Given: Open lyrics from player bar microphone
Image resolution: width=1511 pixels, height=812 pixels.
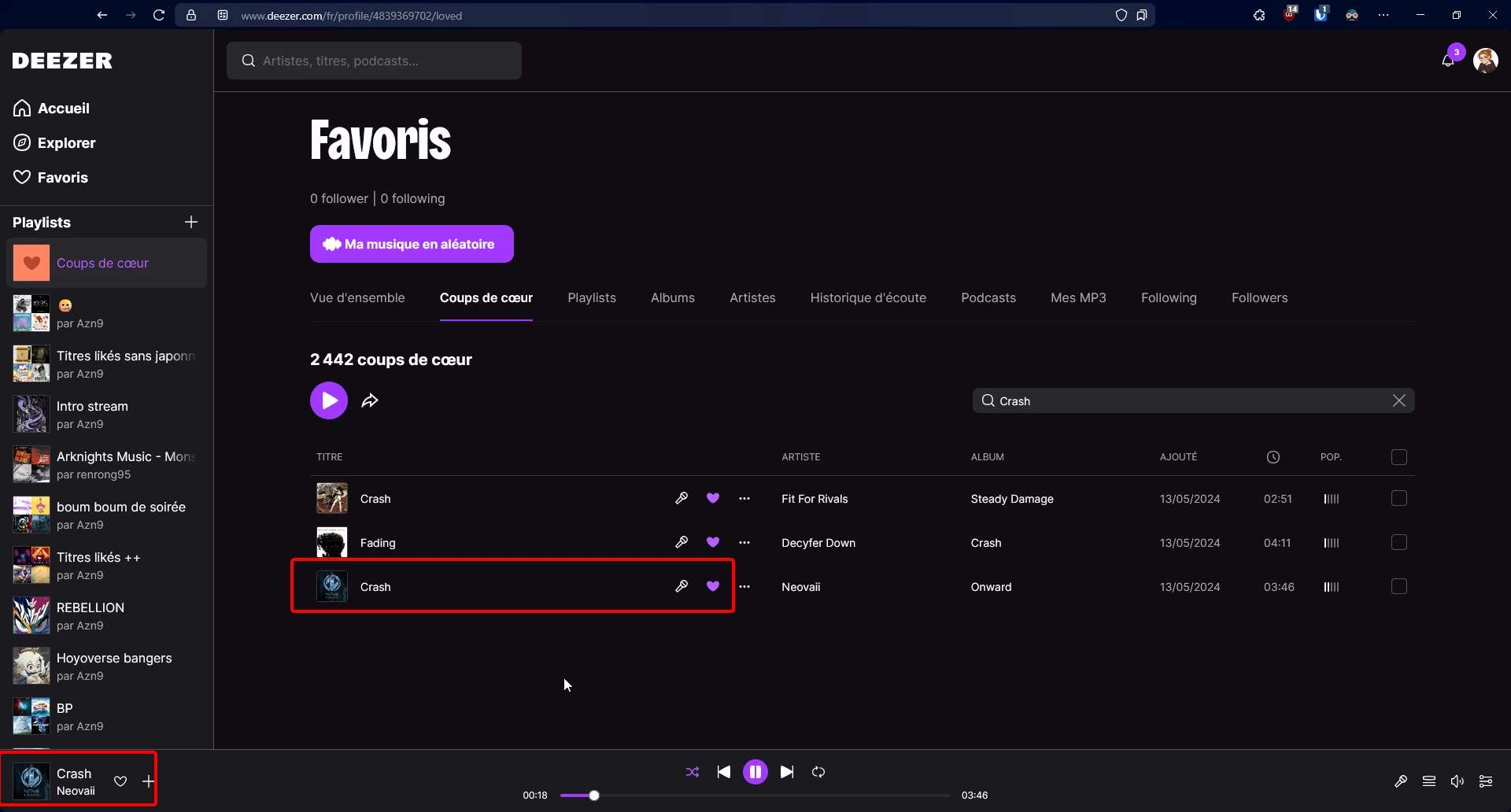Looking at the screenshot, I should (x=1401, y=781).
